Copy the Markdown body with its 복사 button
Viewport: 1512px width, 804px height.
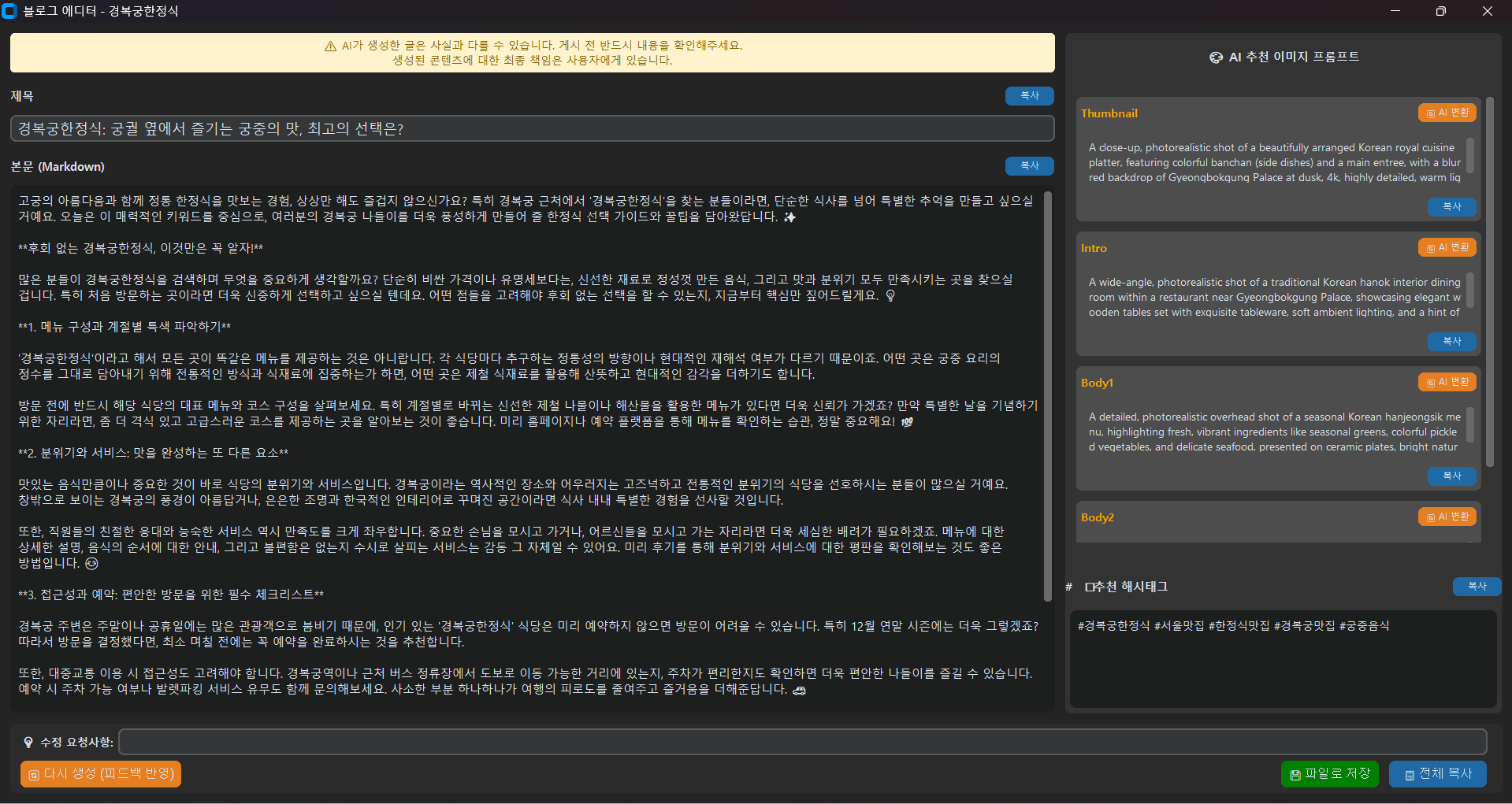[1029, 166]
